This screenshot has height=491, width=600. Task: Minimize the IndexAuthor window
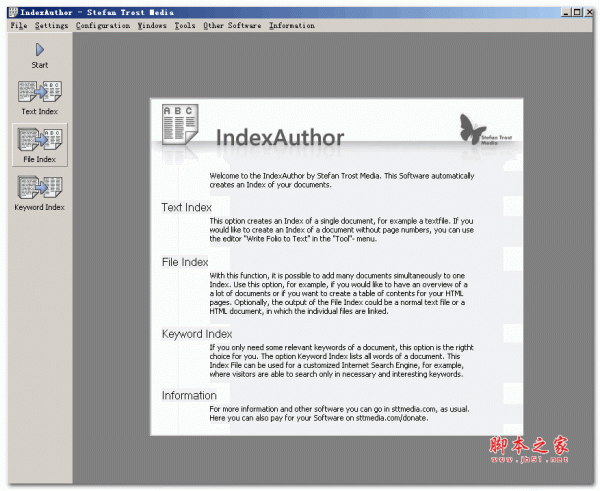point(566,12)
